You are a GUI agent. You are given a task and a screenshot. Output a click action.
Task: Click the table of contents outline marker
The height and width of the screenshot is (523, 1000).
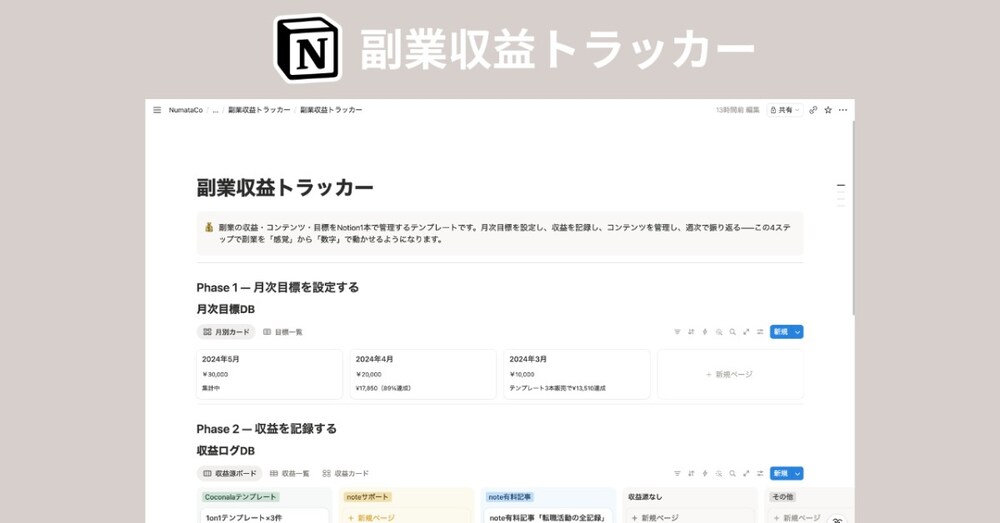pos(841,195)
